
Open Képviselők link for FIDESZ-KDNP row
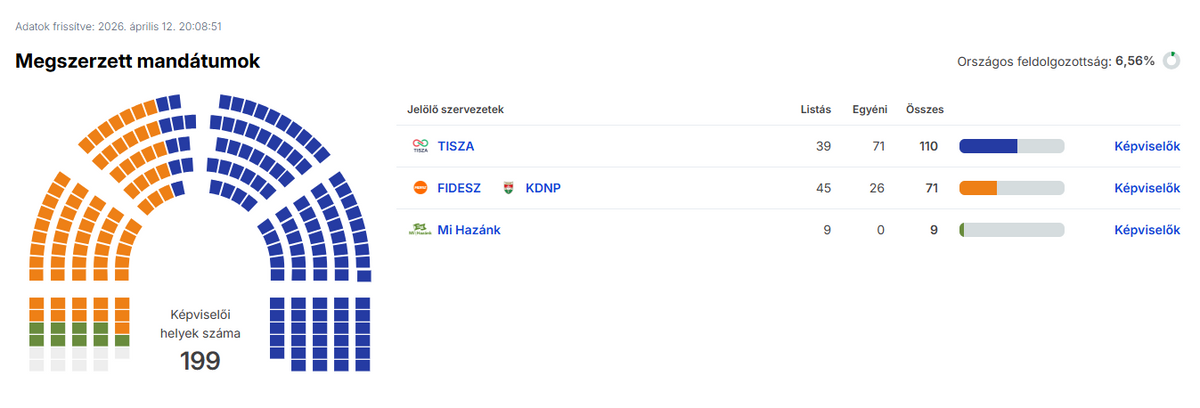click(x=1147, y=188)
